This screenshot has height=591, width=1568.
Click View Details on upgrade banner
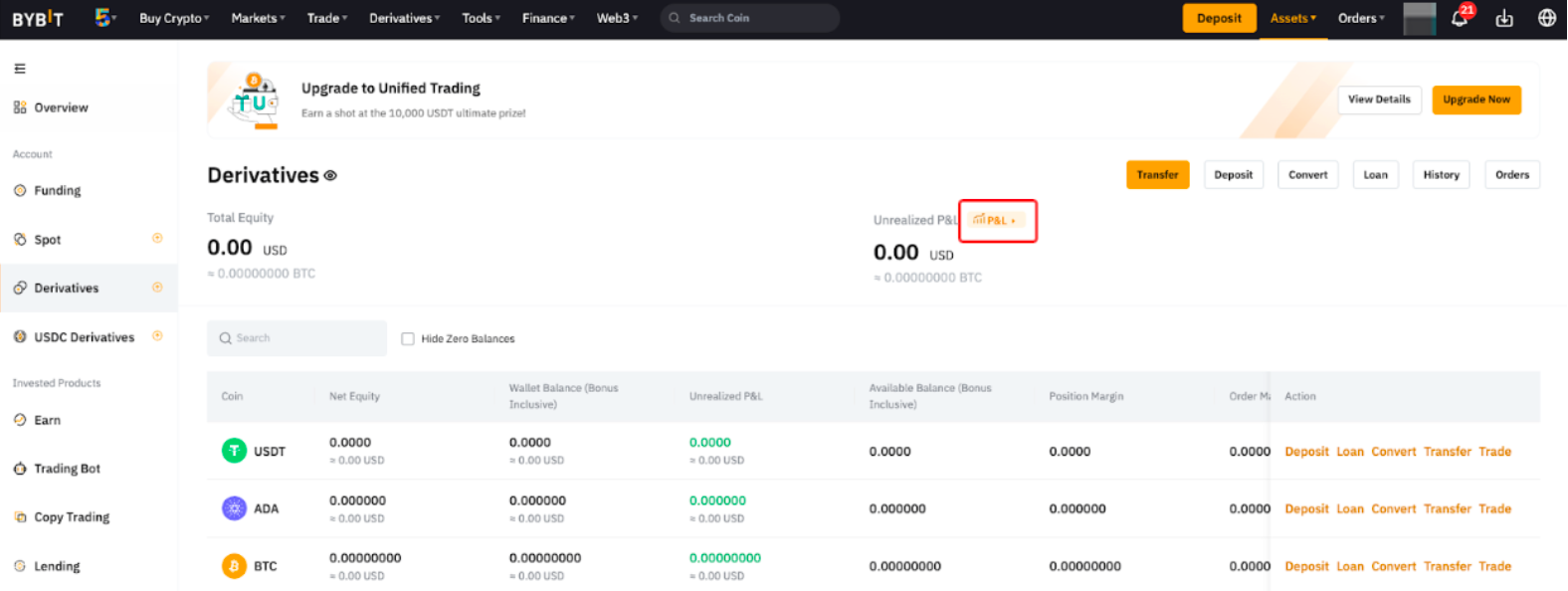pyautogui.click(x=1379, y=99)
